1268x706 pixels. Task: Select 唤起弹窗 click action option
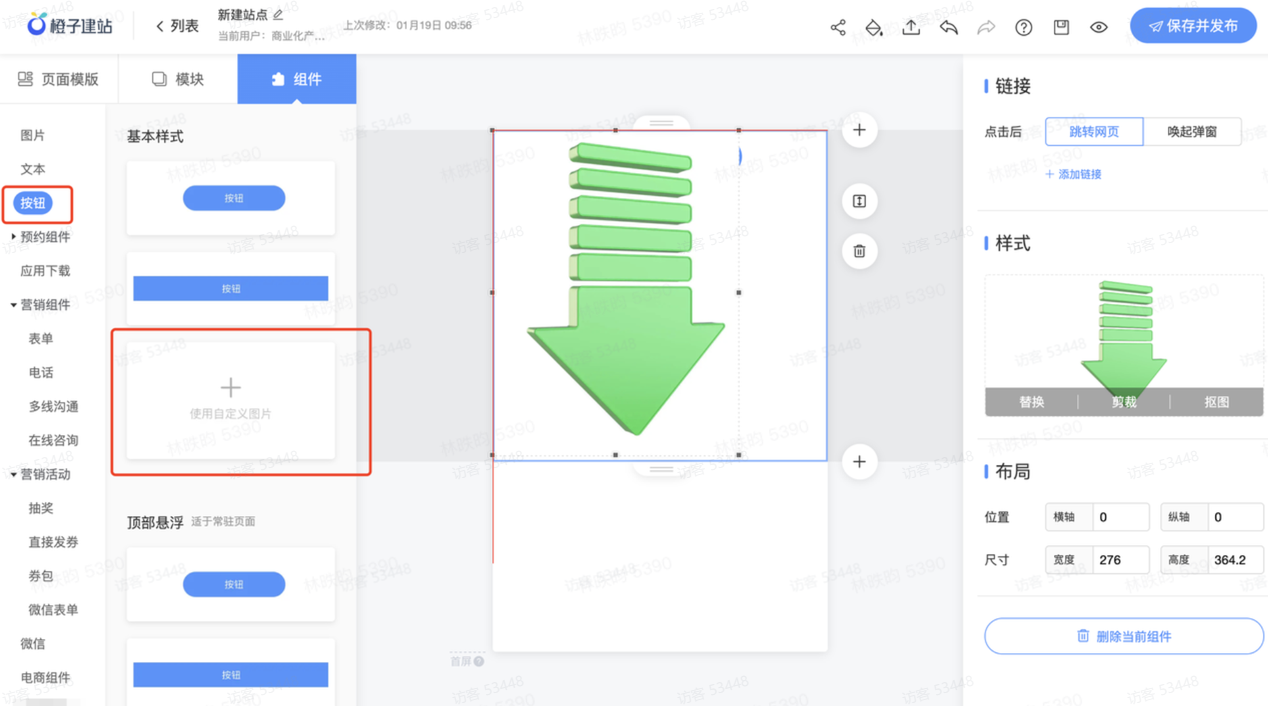click(1192, 131)
